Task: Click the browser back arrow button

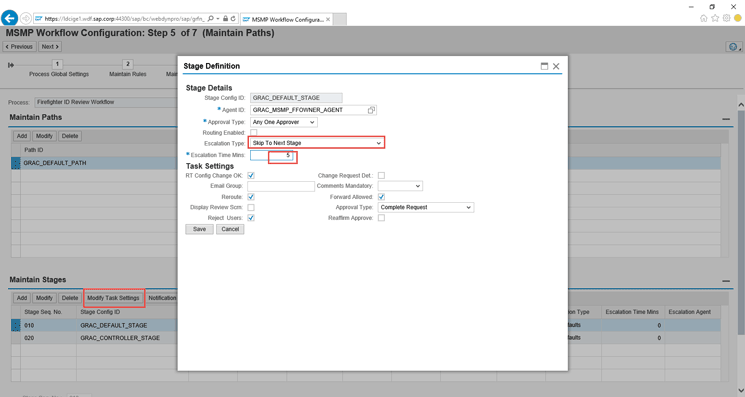Action: pos(10,19)
